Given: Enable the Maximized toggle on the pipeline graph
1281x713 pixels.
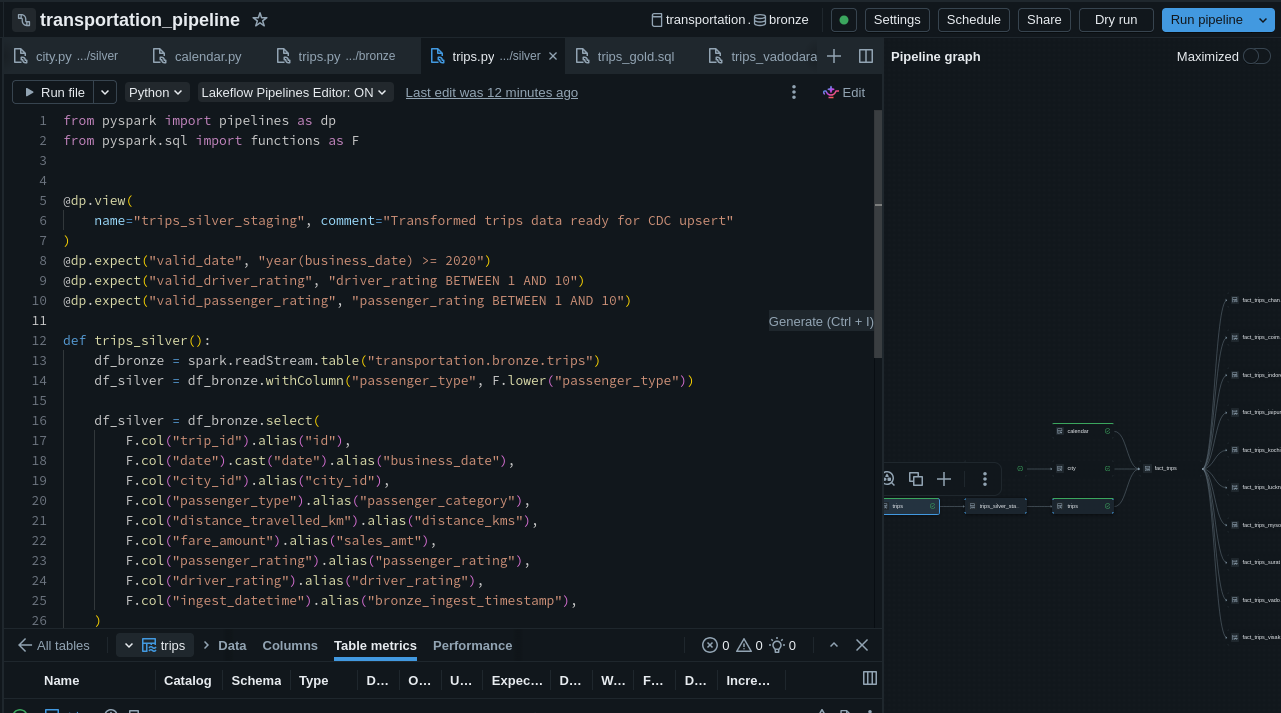Looking at the screenshot, I should [1257, 57].
